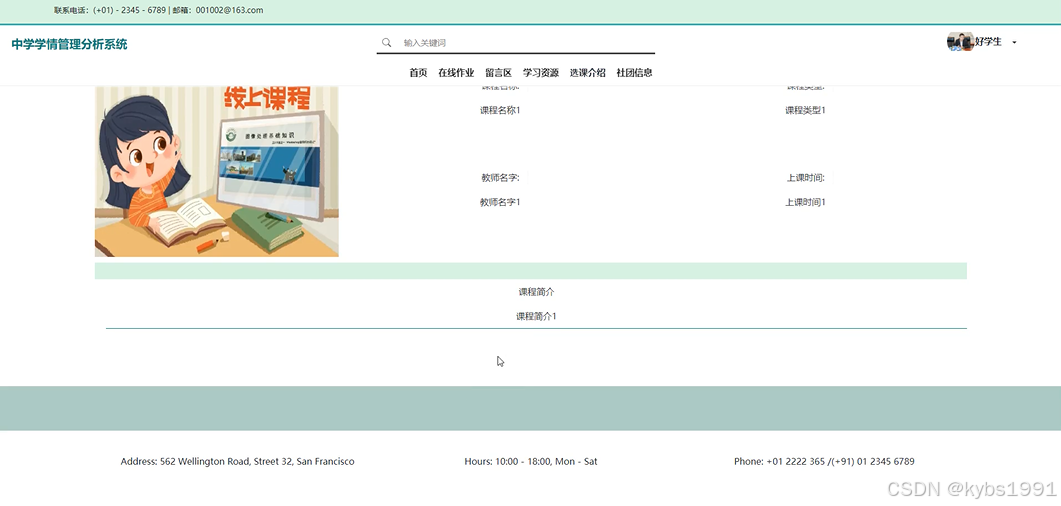The width and height of the screenshot is (1061, 506).
Task: Select 学习资源 in navigation
Action: pos(541,73)
